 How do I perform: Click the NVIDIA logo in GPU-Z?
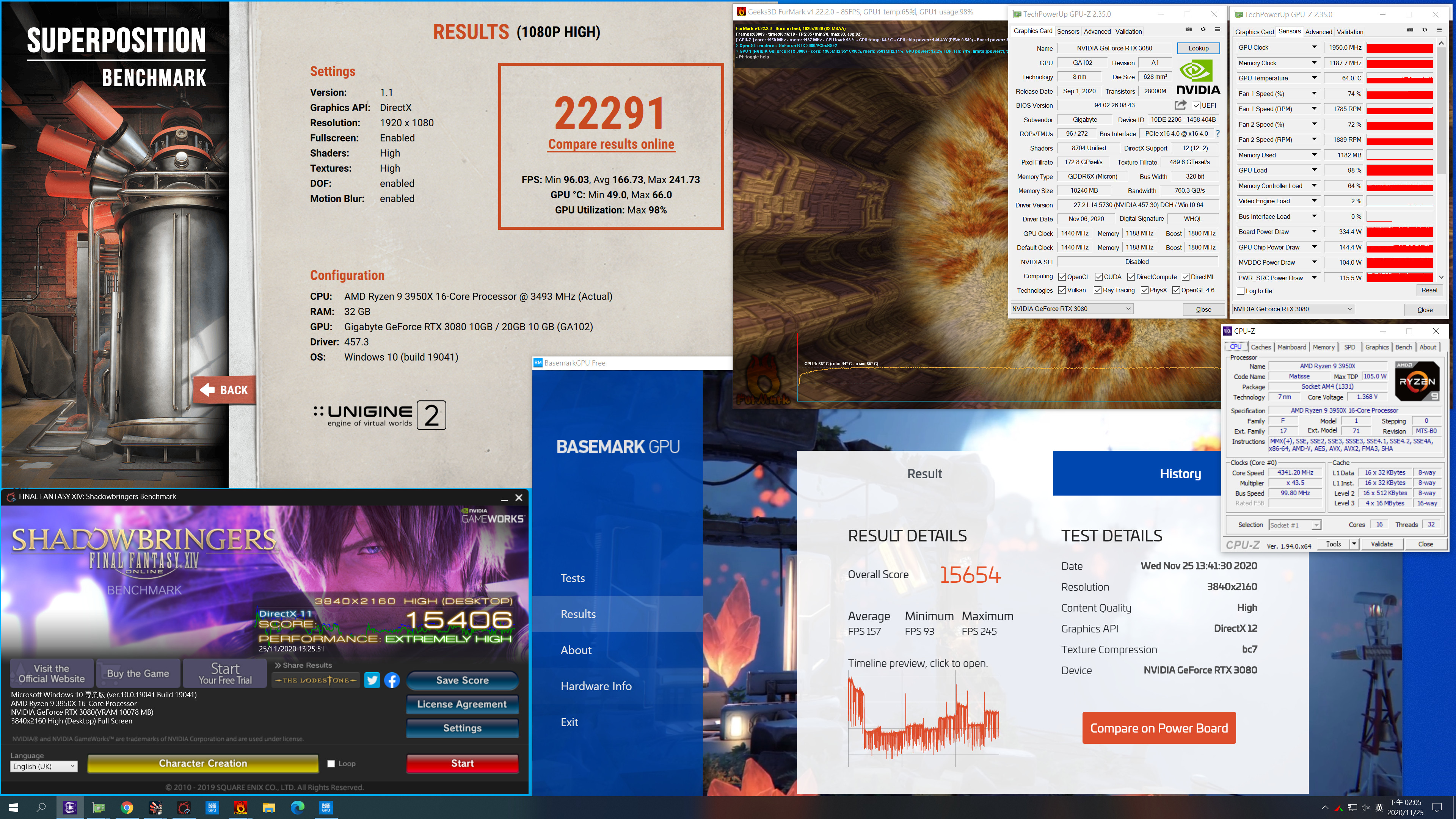pos(1198,77)
